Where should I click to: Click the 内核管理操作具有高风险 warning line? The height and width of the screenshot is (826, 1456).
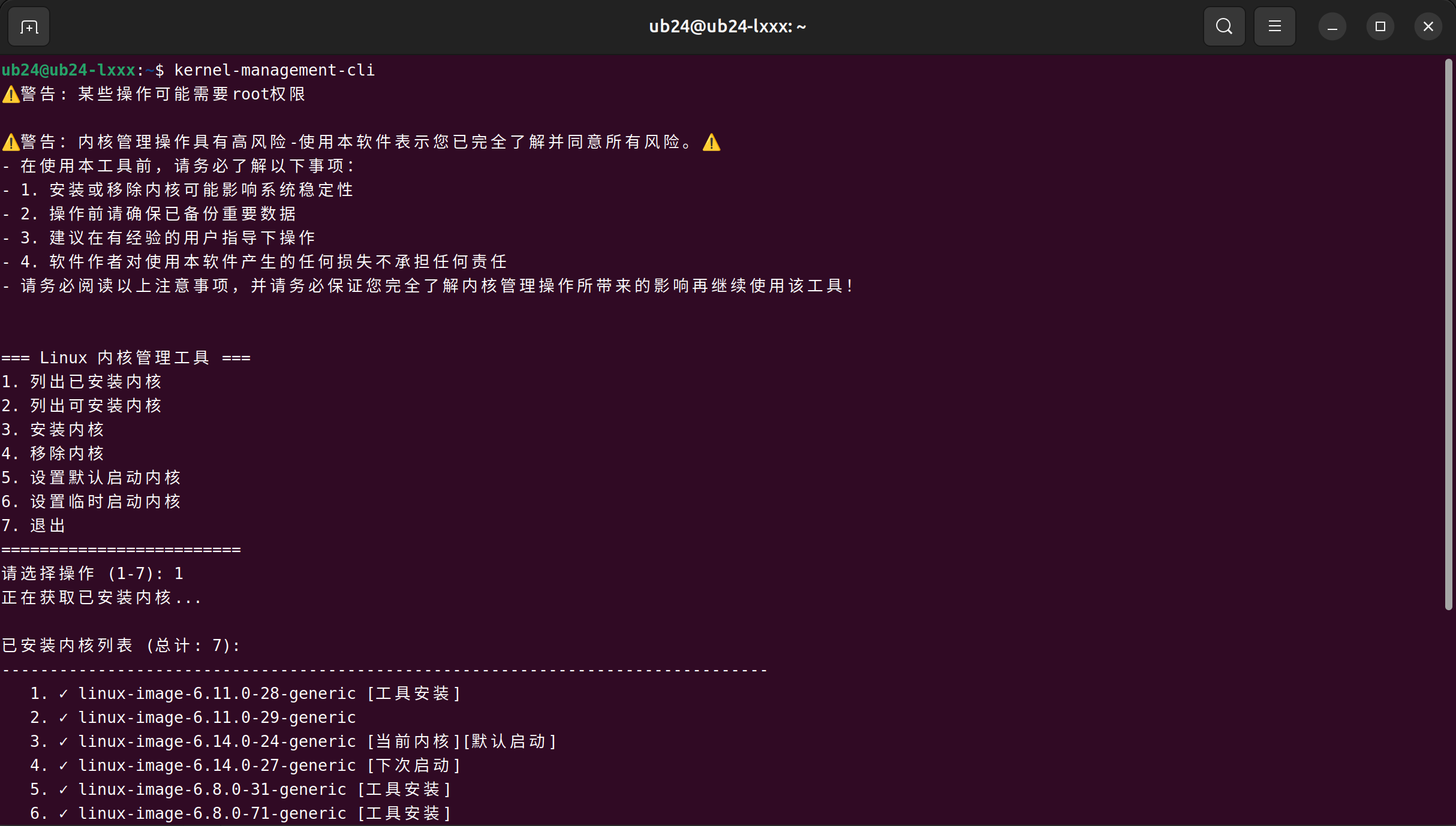(x=362, y=142)
